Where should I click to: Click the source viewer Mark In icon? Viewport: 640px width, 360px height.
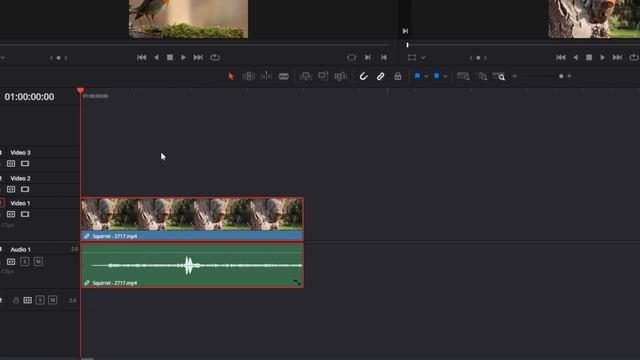pos(368,58)
